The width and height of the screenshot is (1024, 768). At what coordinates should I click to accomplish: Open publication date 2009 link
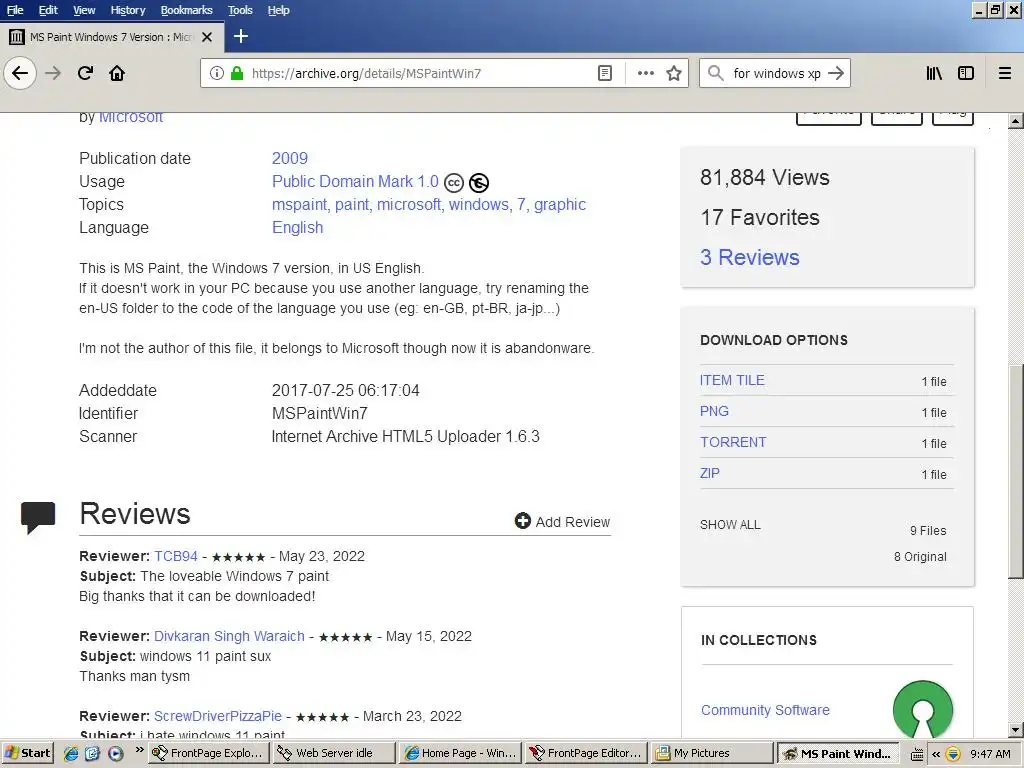tap(289, 158)
